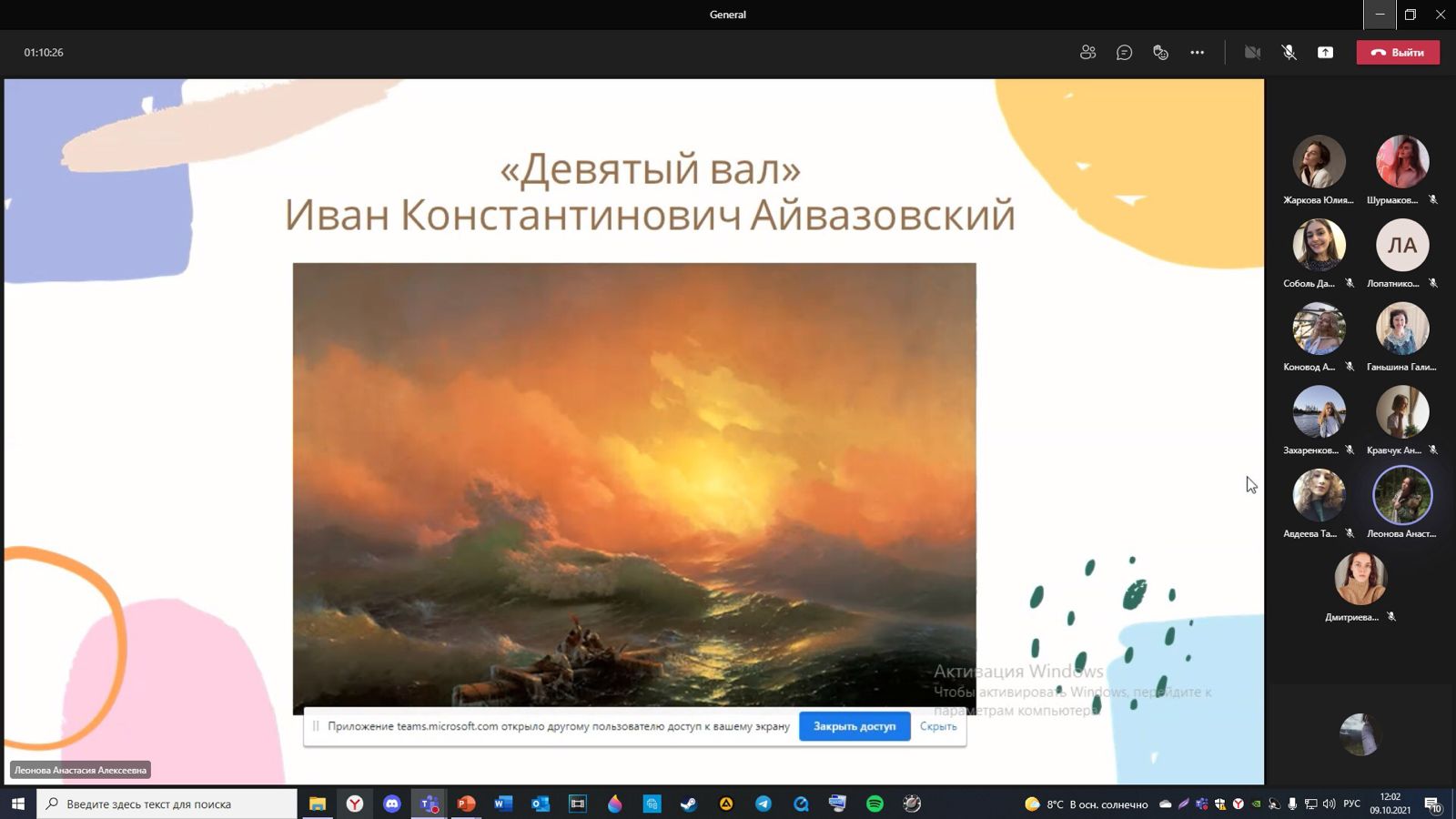The width and height of the screenshot is (1456, 819).
Task: Click the Скрыть link in sharing bar
Action: [937, 726]
